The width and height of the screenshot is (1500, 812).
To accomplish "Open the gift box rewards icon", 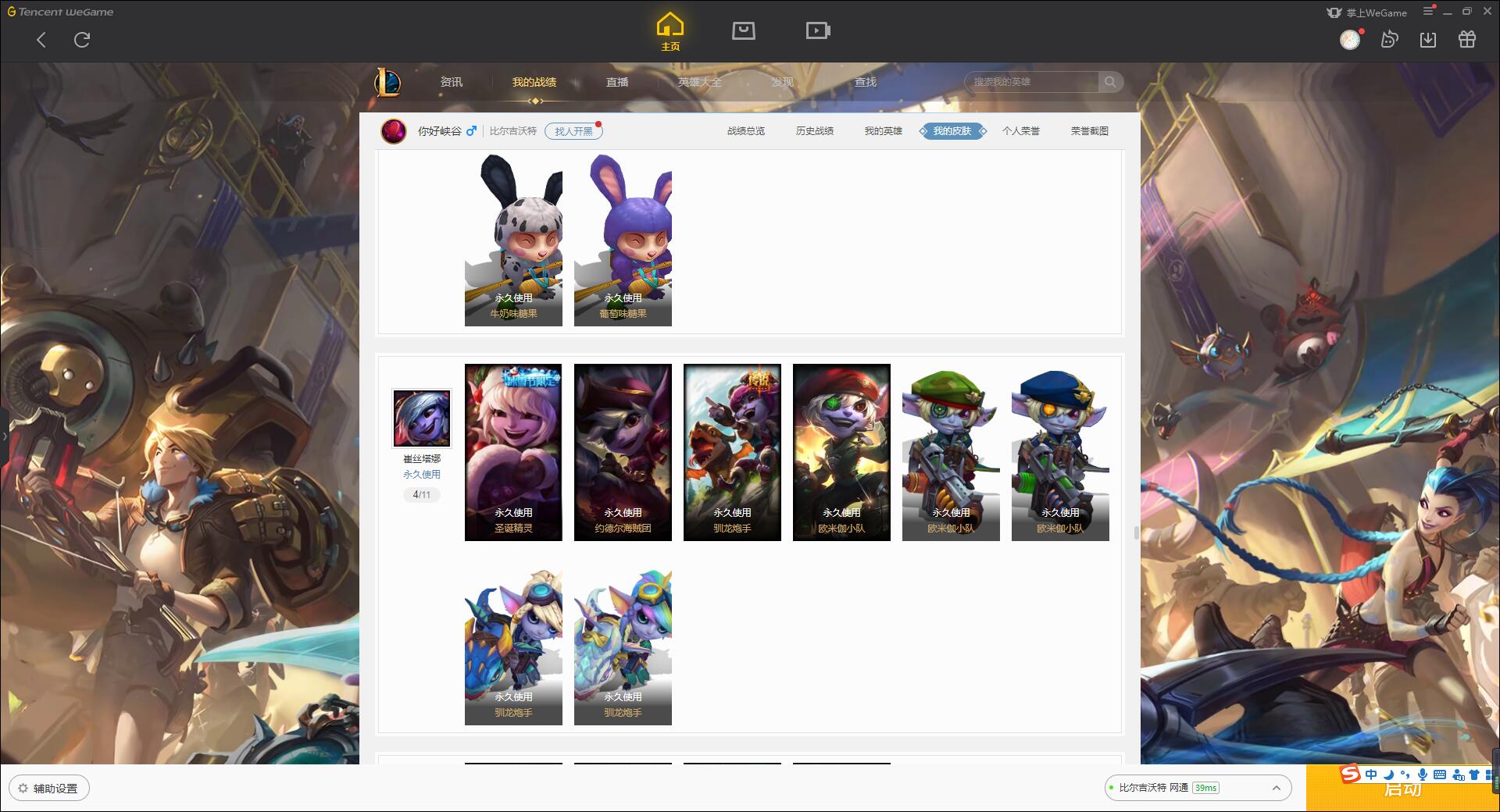I will (x=1467, y=40).
